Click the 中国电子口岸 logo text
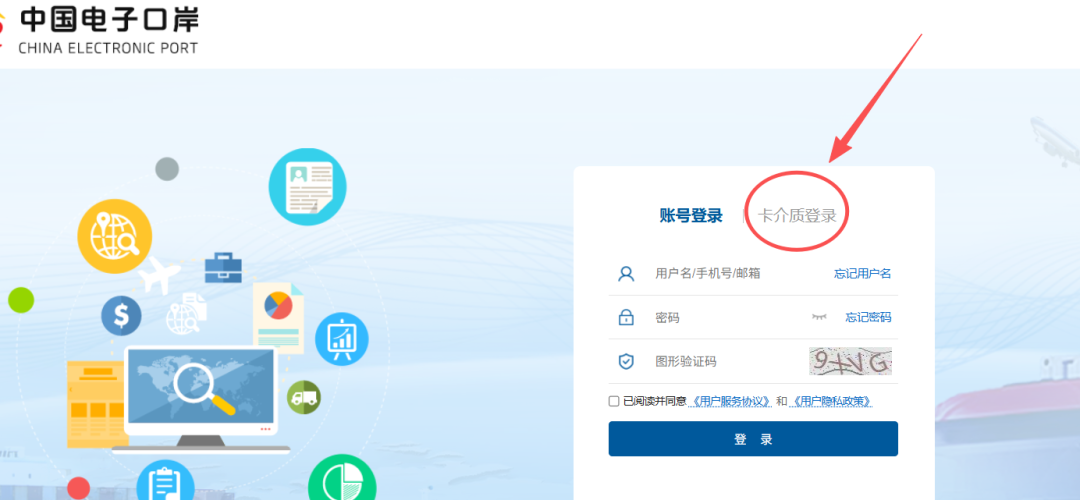 108,19
